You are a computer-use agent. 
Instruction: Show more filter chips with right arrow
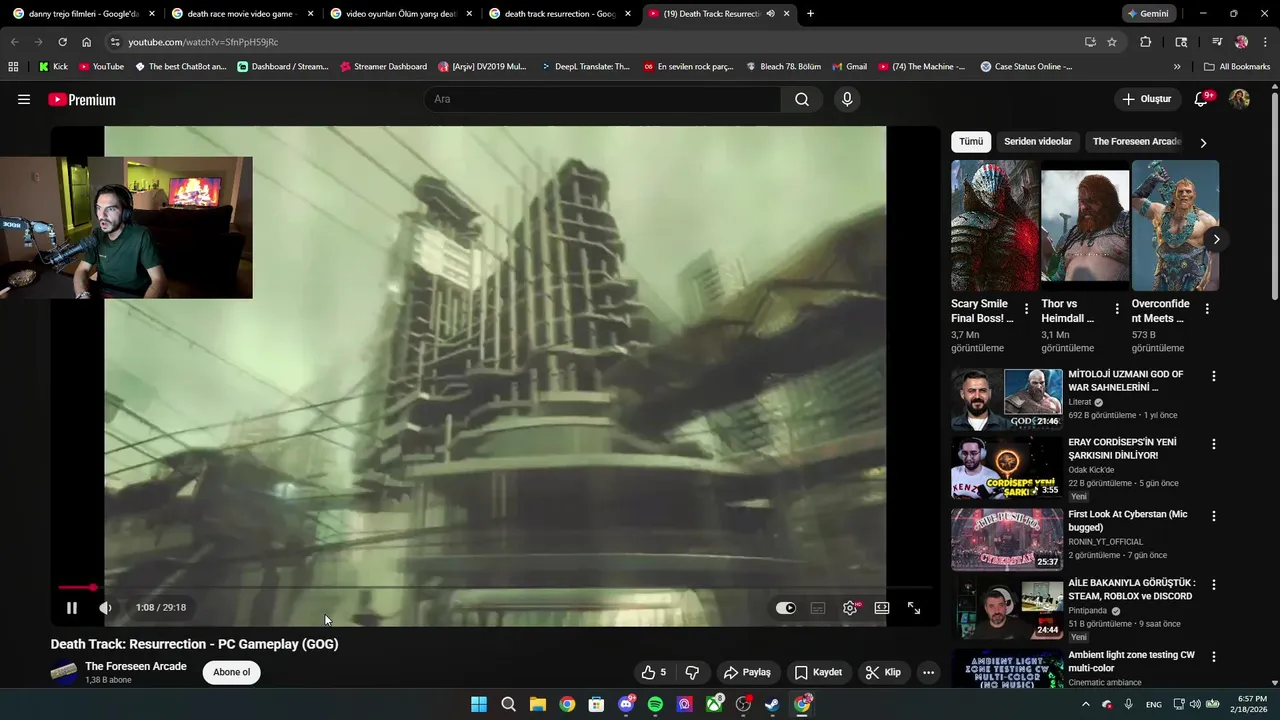[x=1203, y=143]
